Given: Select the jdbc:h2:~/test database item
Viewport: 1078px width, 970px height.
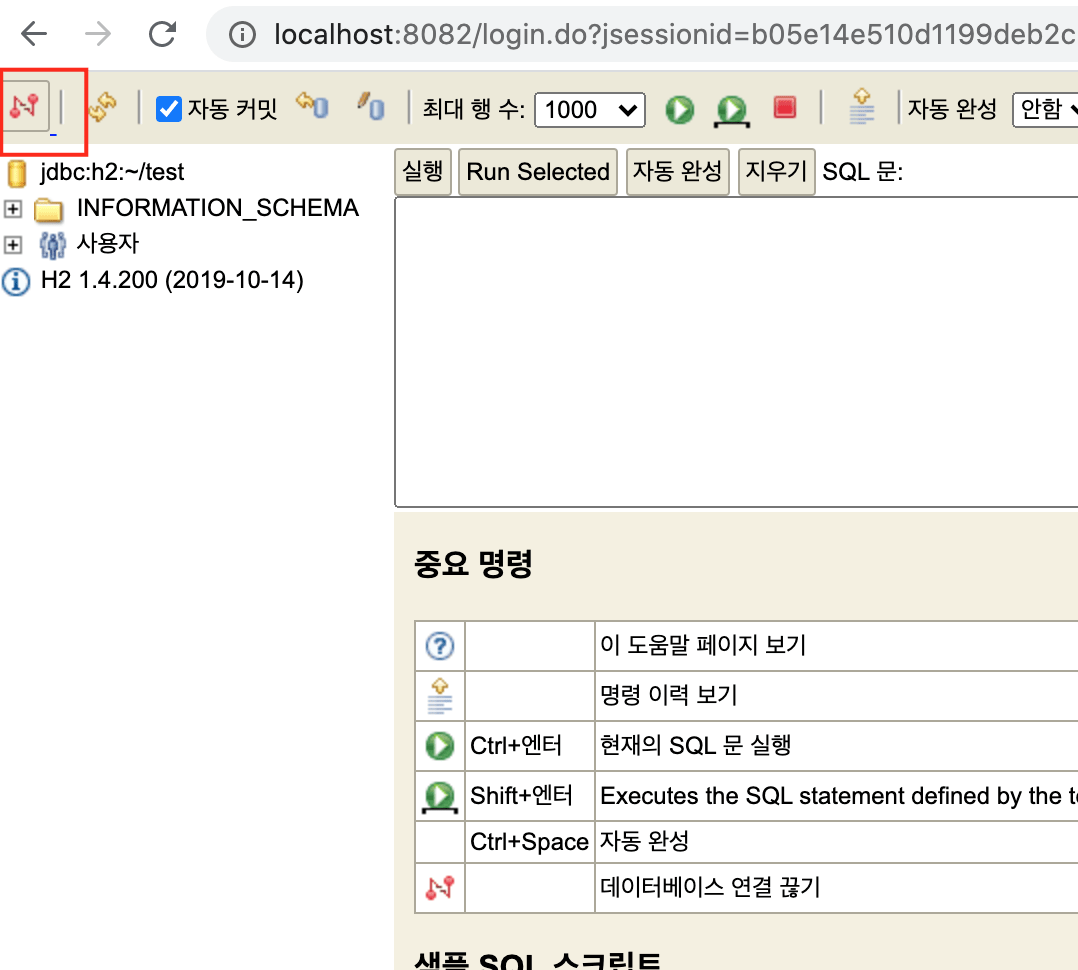Looking at the screenshot, I should (111, 172).
